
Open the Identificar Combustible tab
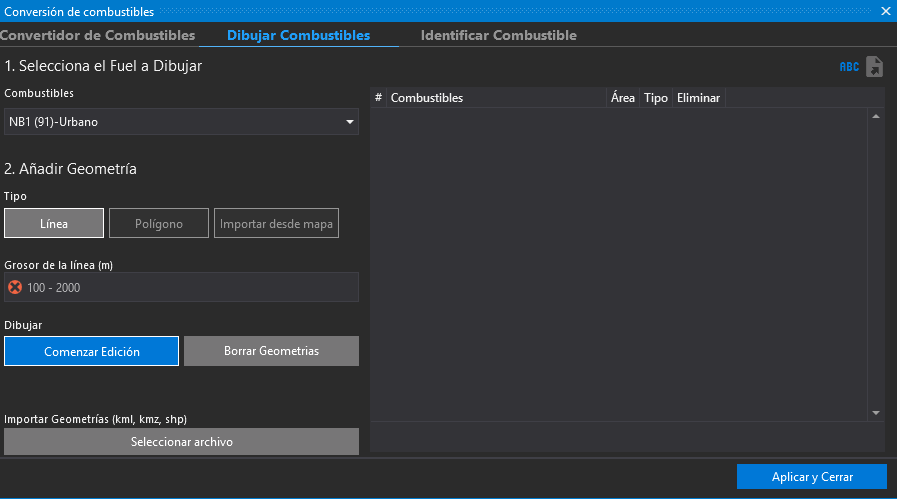coord(498,35)
